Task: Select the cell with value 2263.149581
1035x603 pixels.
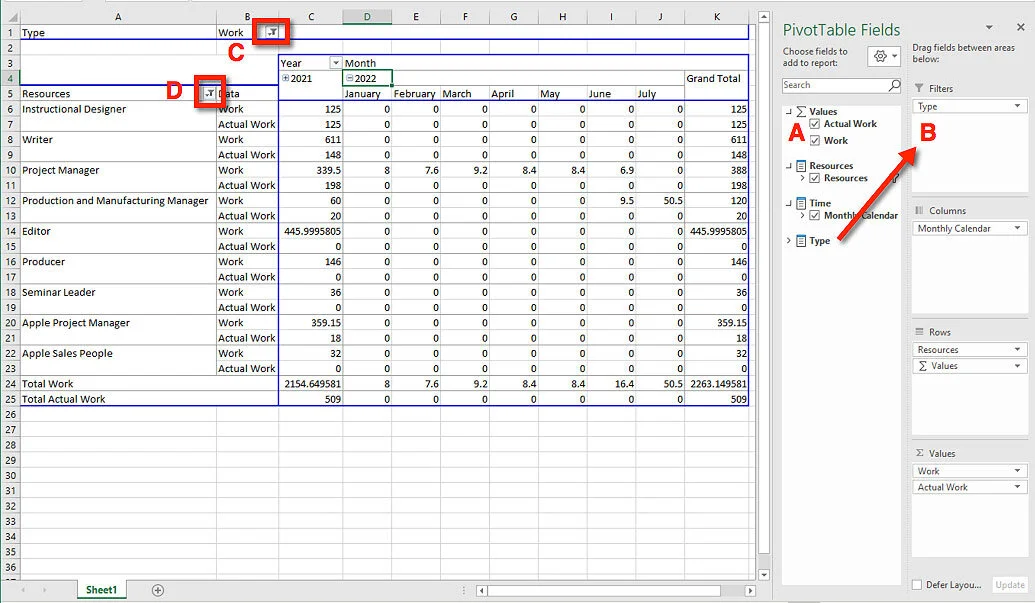Action: point(717,384)
